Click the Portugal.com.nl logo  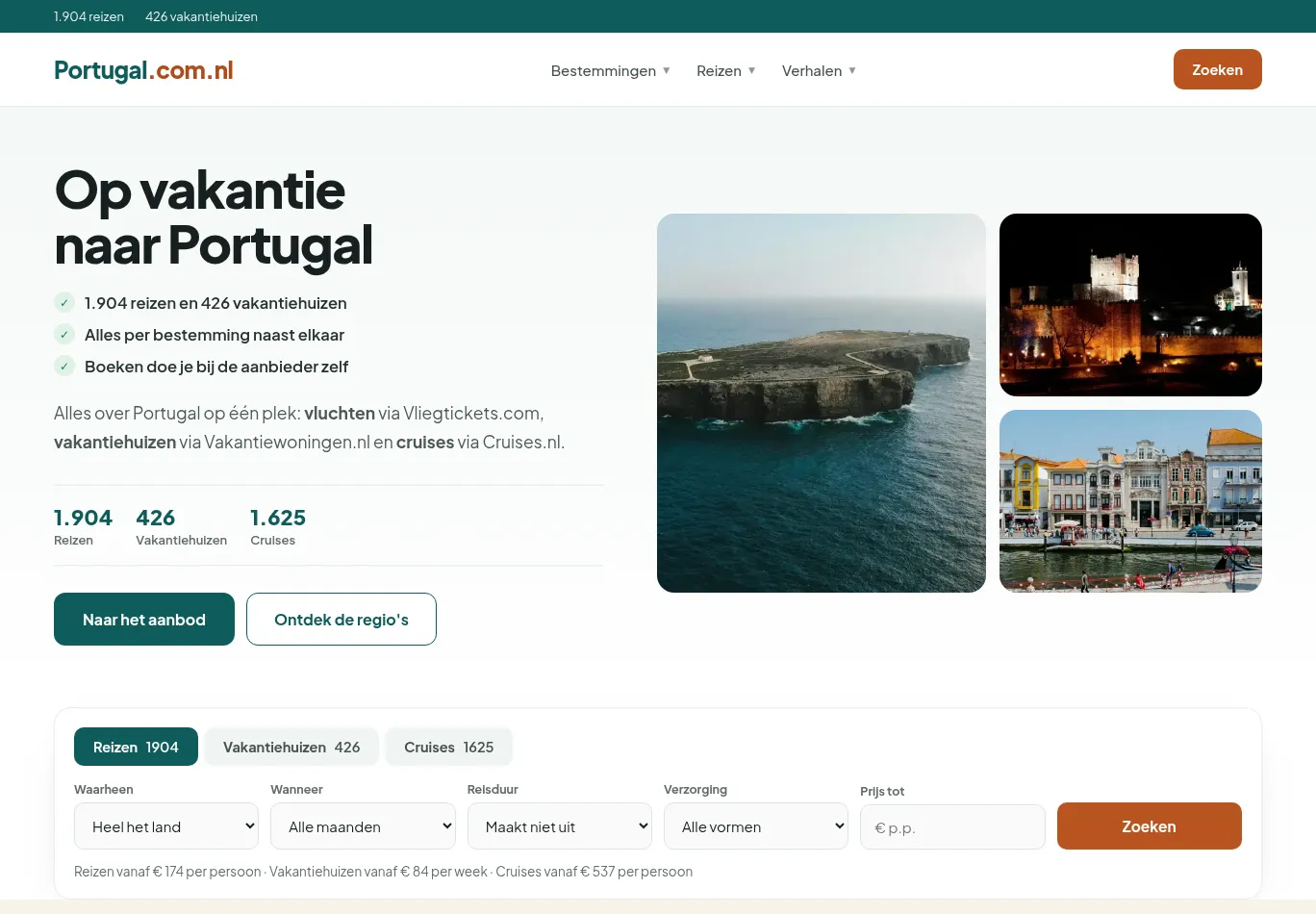click(x=143, y=70)
